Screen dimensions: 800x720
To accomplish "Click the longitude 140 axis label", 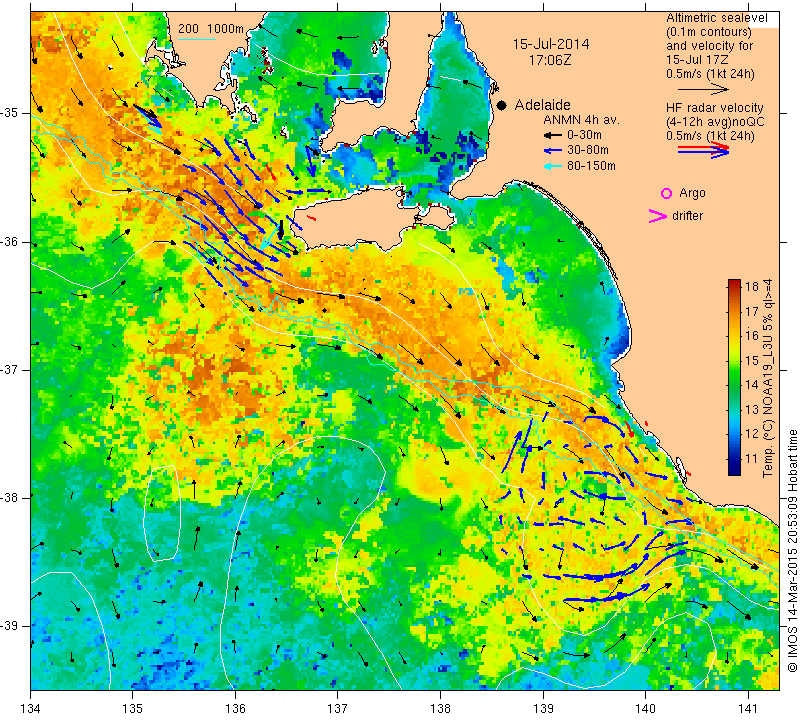I will click(645, 709).
